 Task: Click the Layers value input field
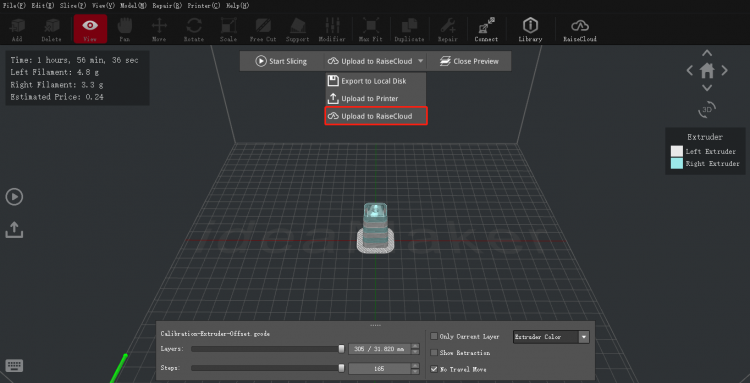tap(379, 349)
